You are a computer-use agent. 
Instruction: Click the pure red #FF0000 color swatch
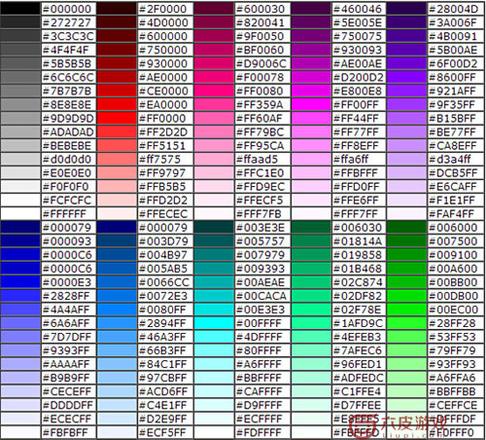click(116, 118)
